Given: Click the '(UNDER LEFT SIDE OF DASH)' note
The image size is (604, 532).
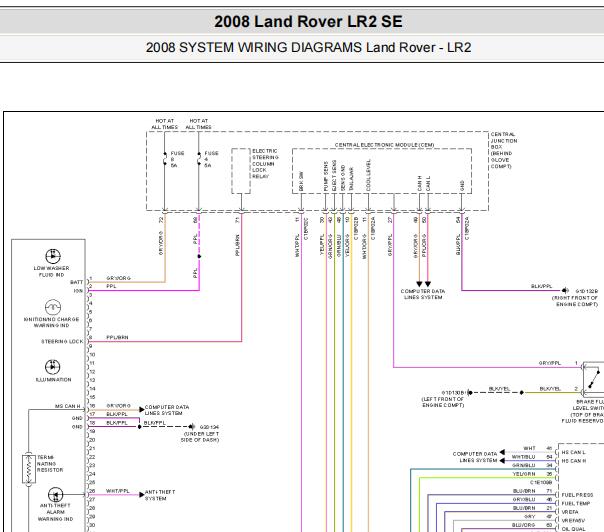Looking at the screenshot, I should (200, 437).
